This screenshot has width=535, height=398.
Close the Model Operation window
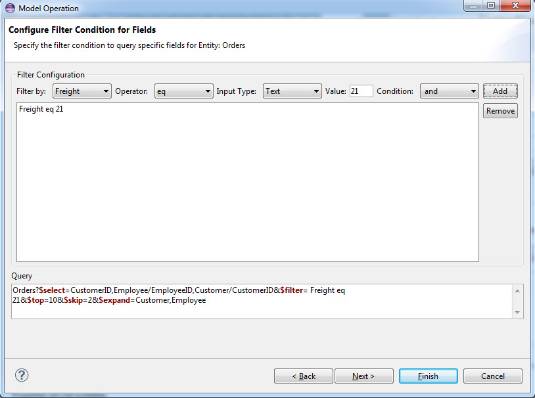tap(515, 5)
